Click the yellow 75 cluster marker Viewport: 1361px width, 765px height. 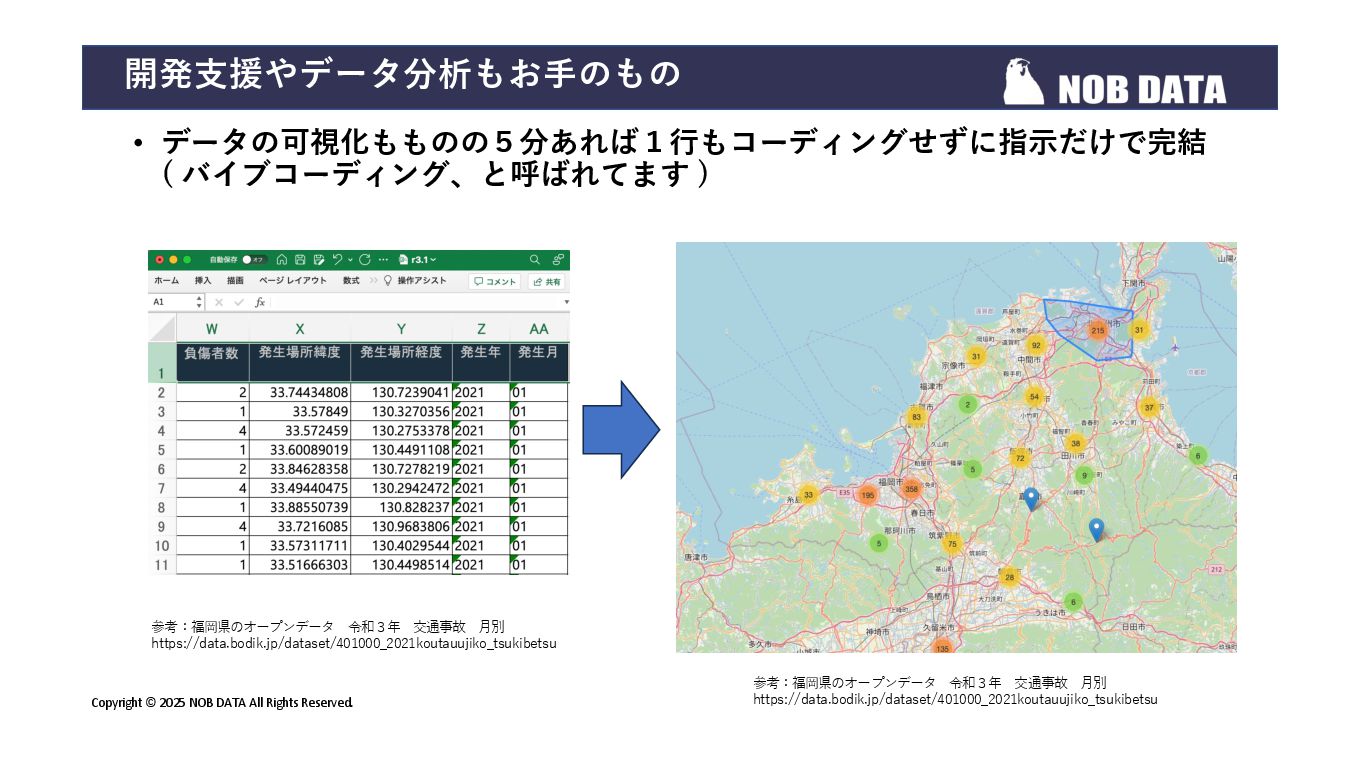pyautogui.click(x=952, y=545)
